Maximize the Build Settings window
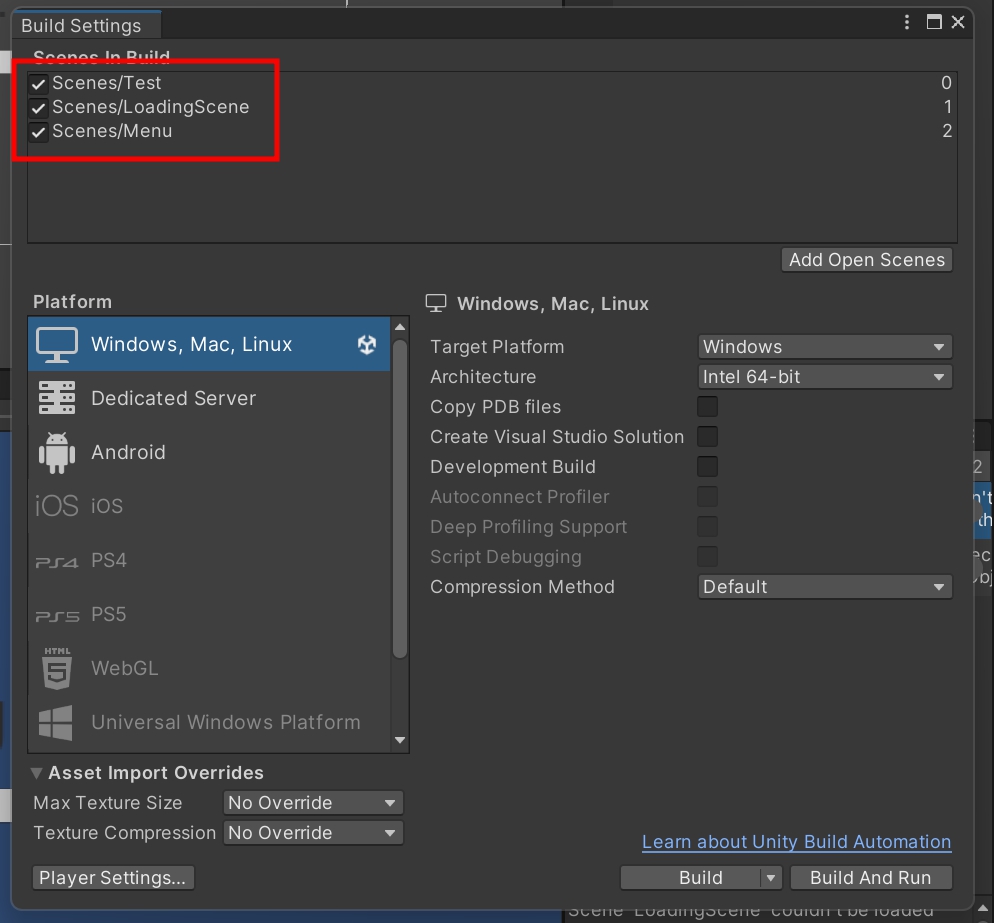 click(934, 22)
